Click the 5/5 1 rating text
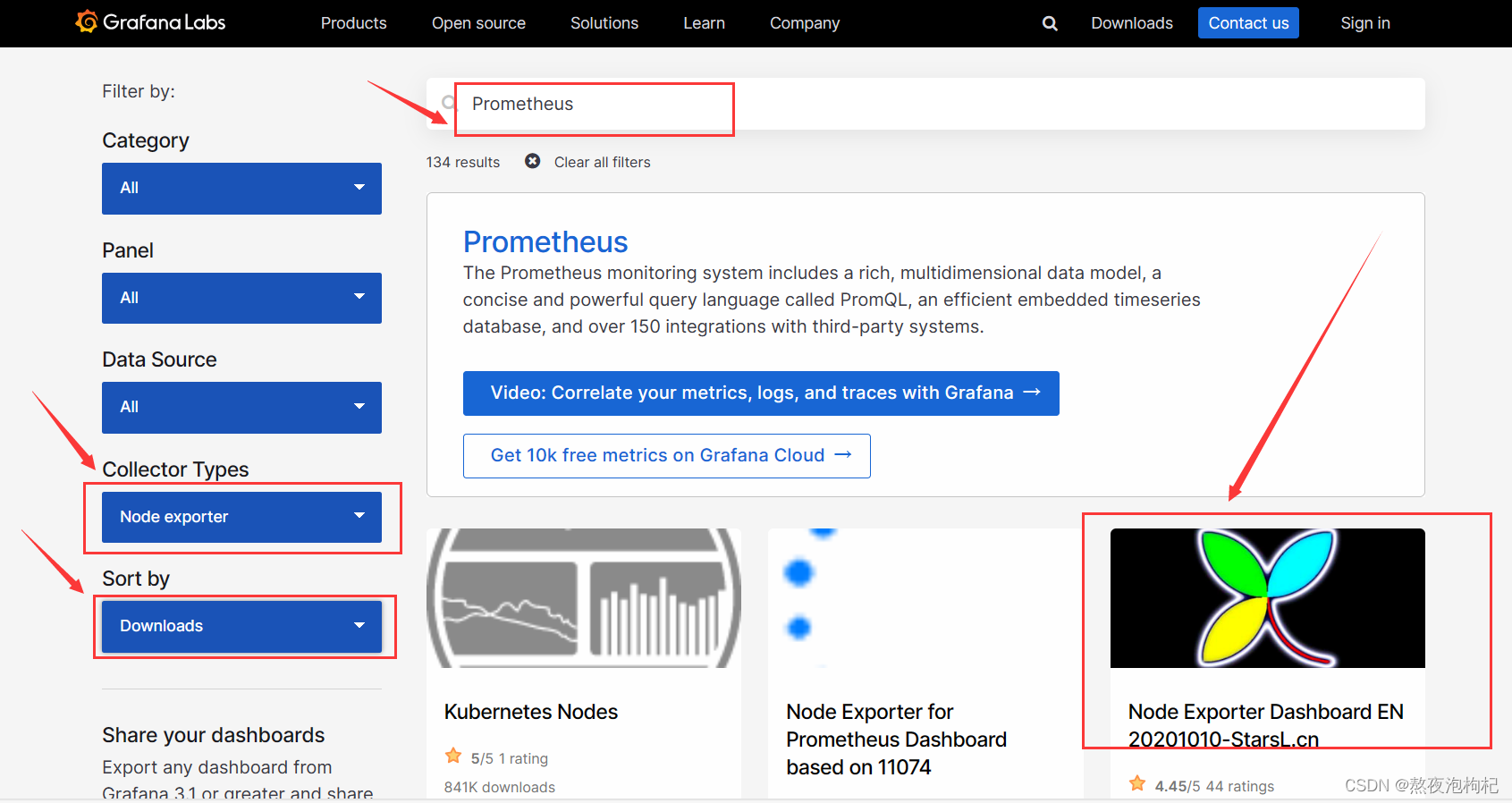Screen dimensions: 1512x803 [510, 758]
